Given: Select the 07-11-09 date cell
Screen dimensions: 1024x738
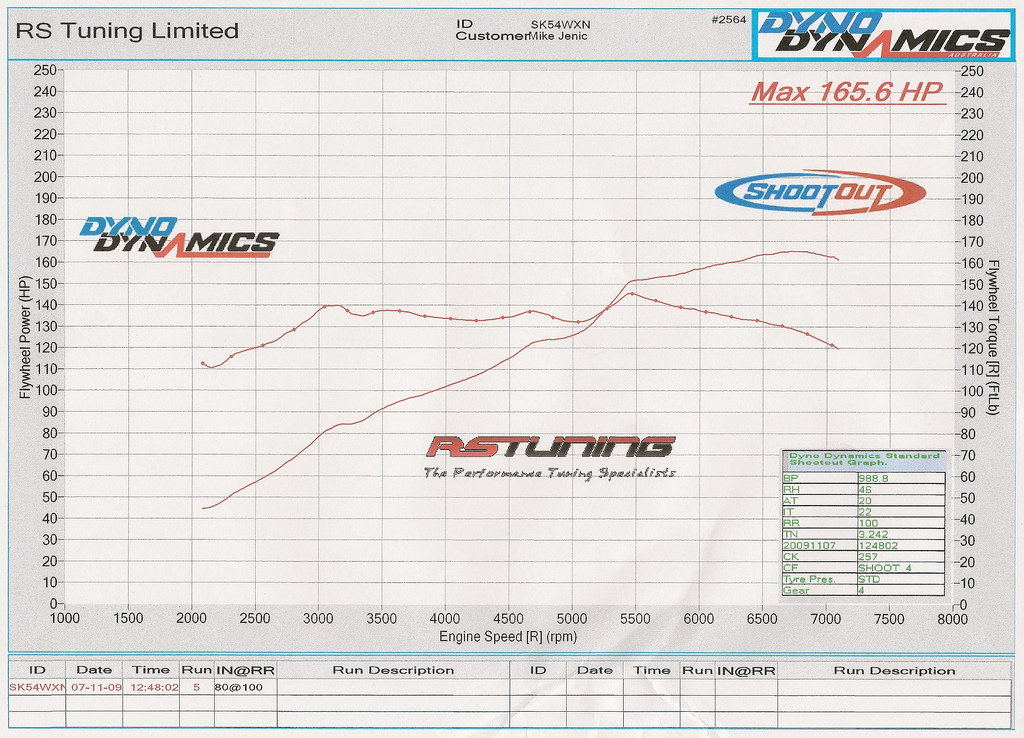Looking at the screenshot, I should point(94,688).
